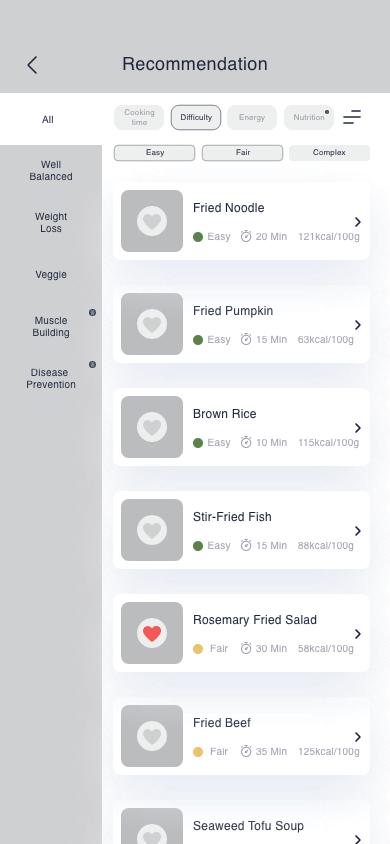Like the Stir-Fried Fish heart icon
390x844 pixels.
pyautogui.click(x=152, y=530)
